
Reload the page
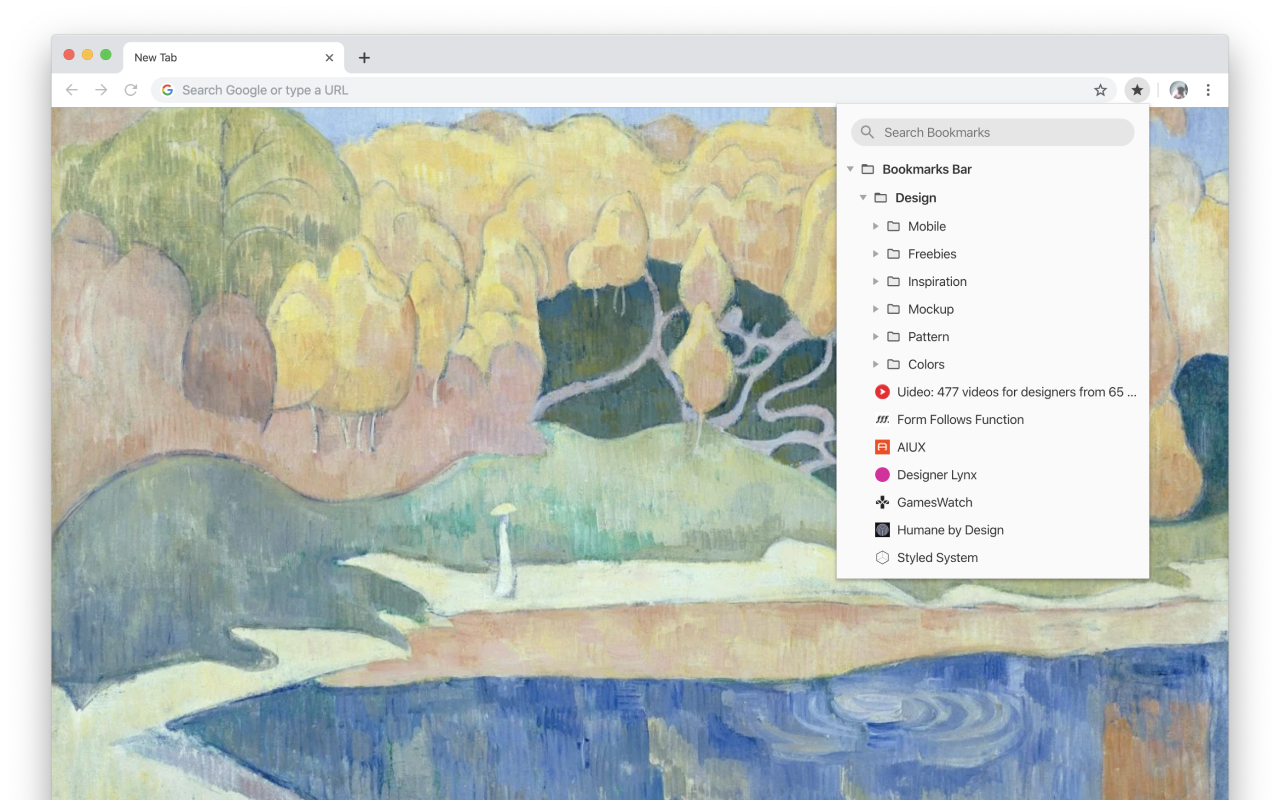coord(131,89)
